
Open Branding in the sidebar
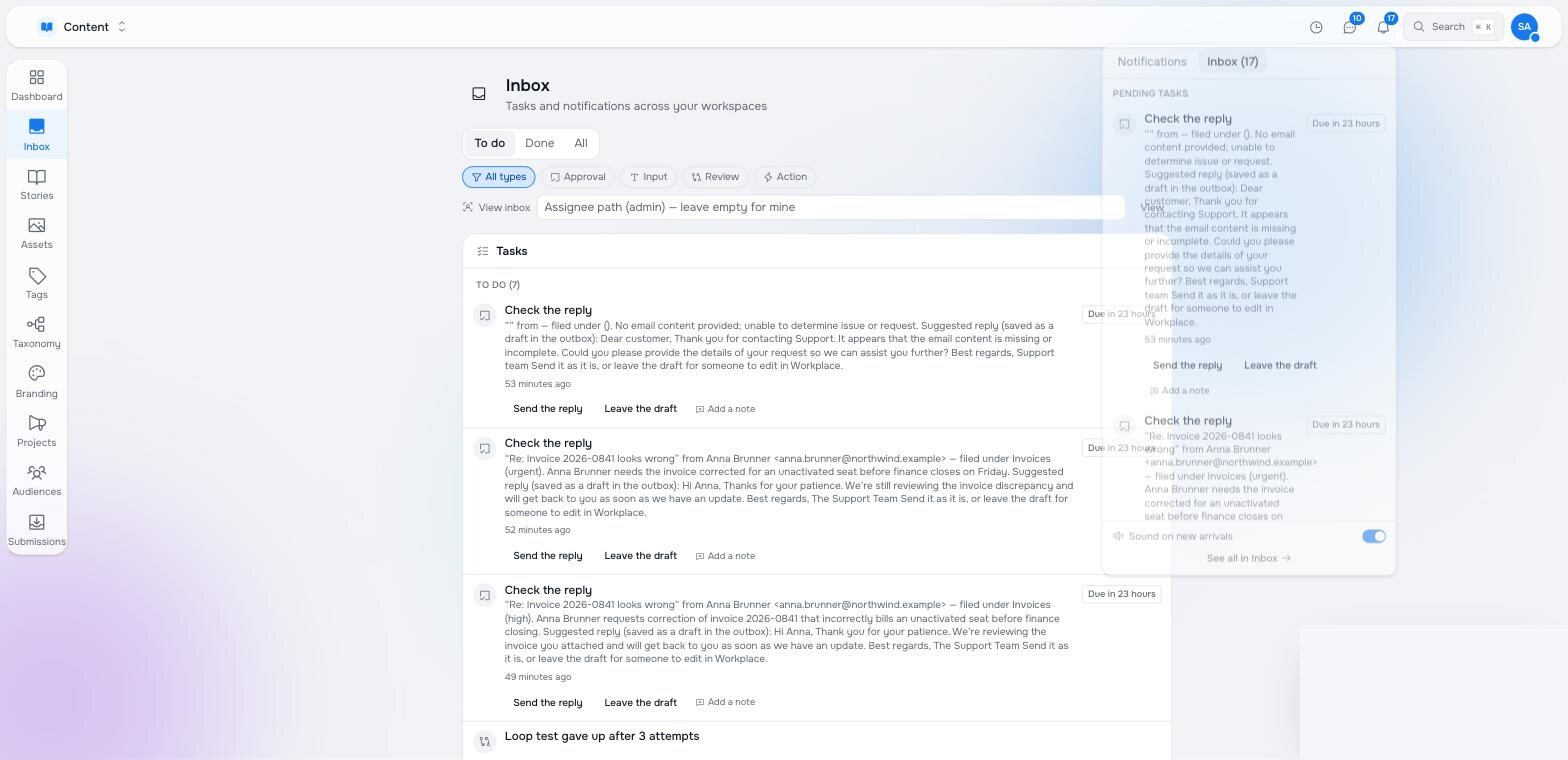[37, 382]
